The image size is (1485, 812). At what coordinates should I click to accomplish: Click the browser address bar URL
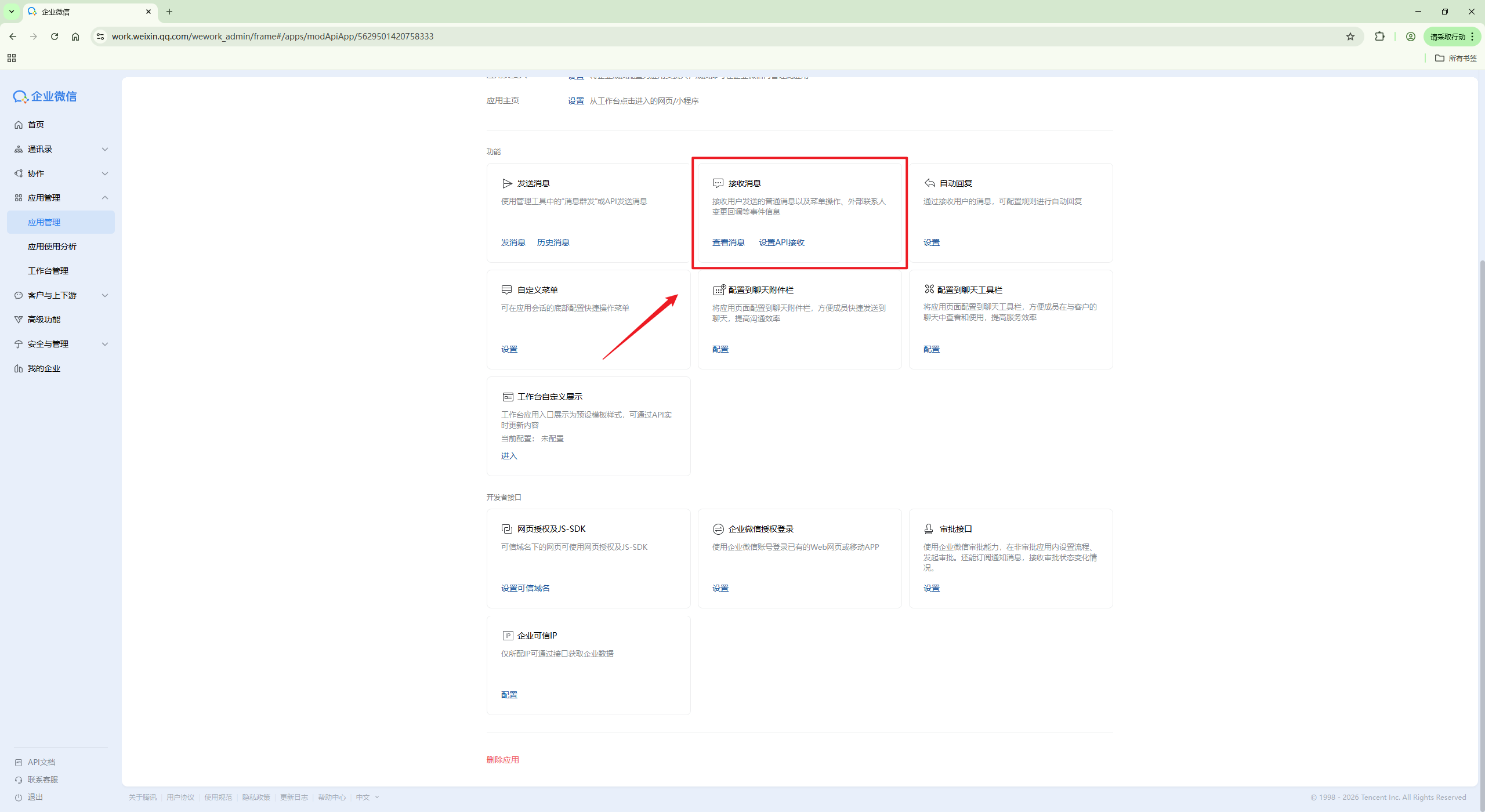point(273,37)
